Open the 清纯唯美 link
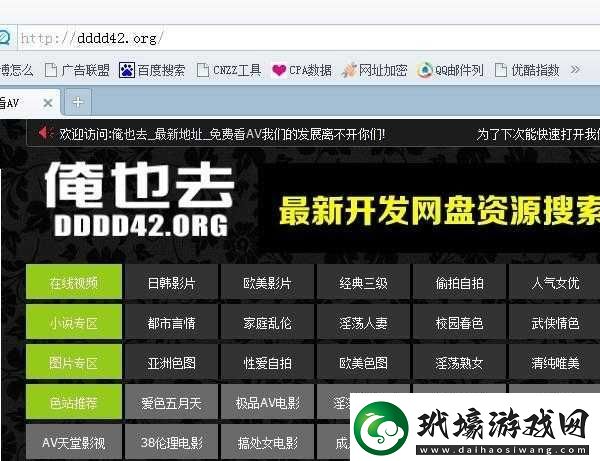The height and width of the screenshot is (461, 600). (x=555, y=363)
